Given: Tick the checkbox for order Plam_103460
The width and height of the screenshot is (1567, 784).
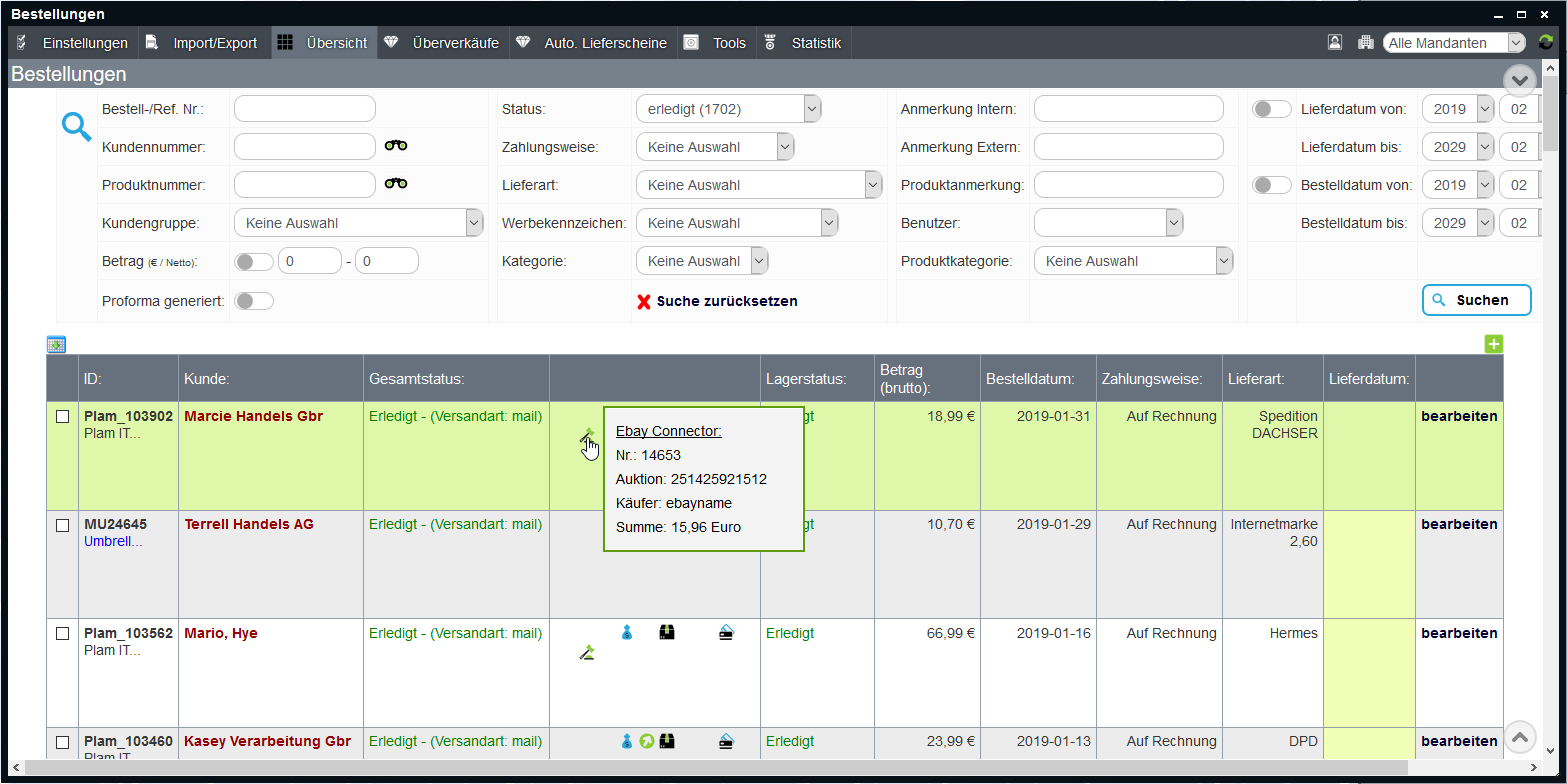Looking at the screenshot, I should tap(62, 742).
